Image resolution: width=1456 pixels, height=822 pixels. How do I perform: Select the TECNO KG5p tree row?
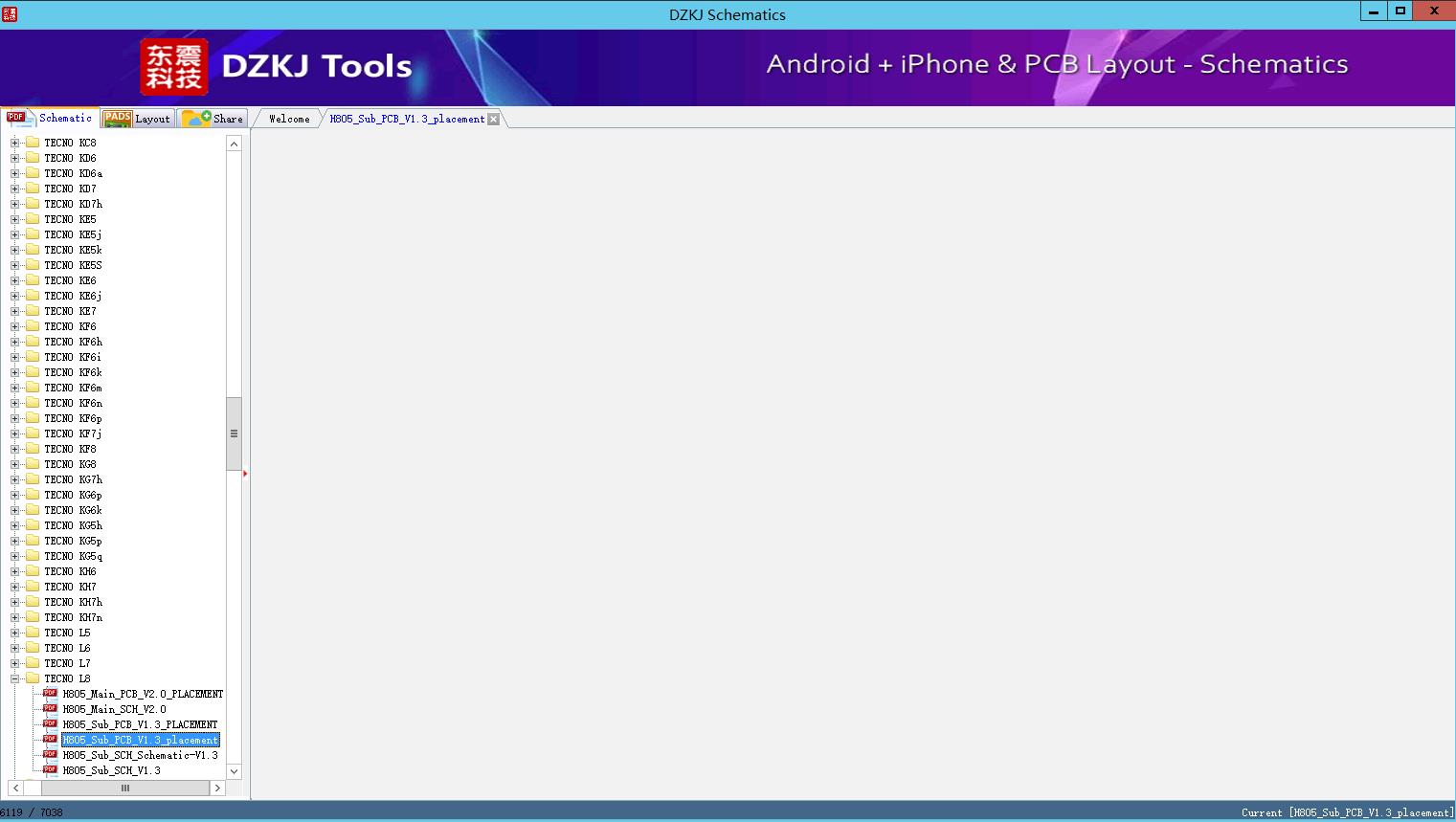(73, 541)
